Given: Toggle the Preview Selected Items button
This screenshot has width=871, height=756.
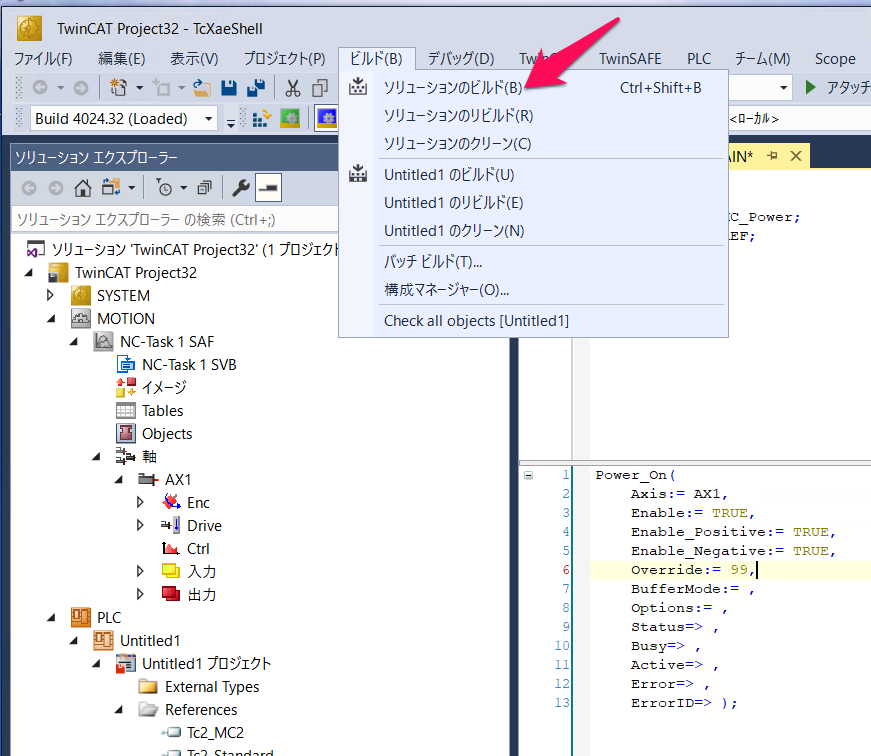Looking at the screenshot, I should coord(268,188).
